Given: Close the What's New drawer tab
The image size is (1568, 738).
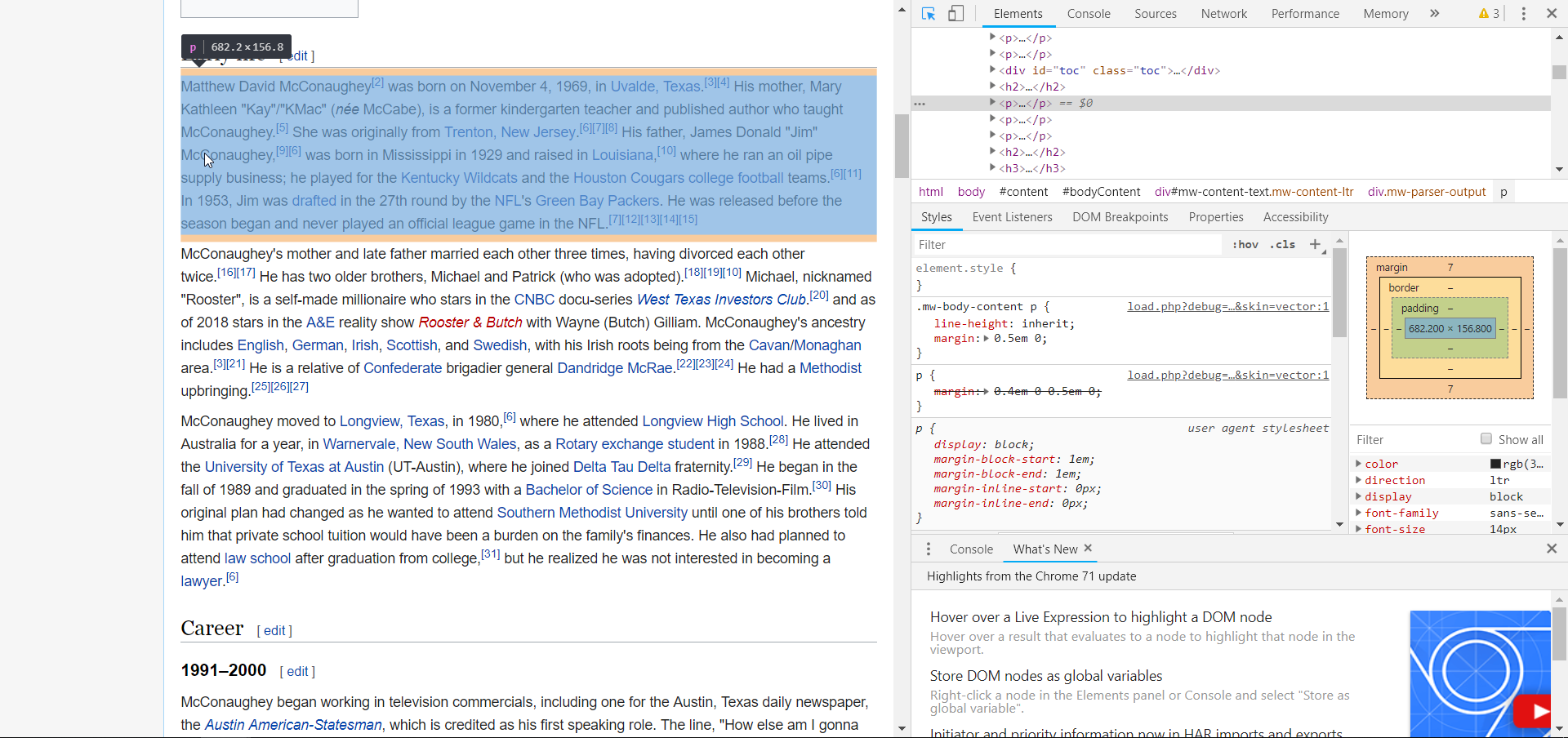Looking at the screenshot, I should [x=1088, y=549].
